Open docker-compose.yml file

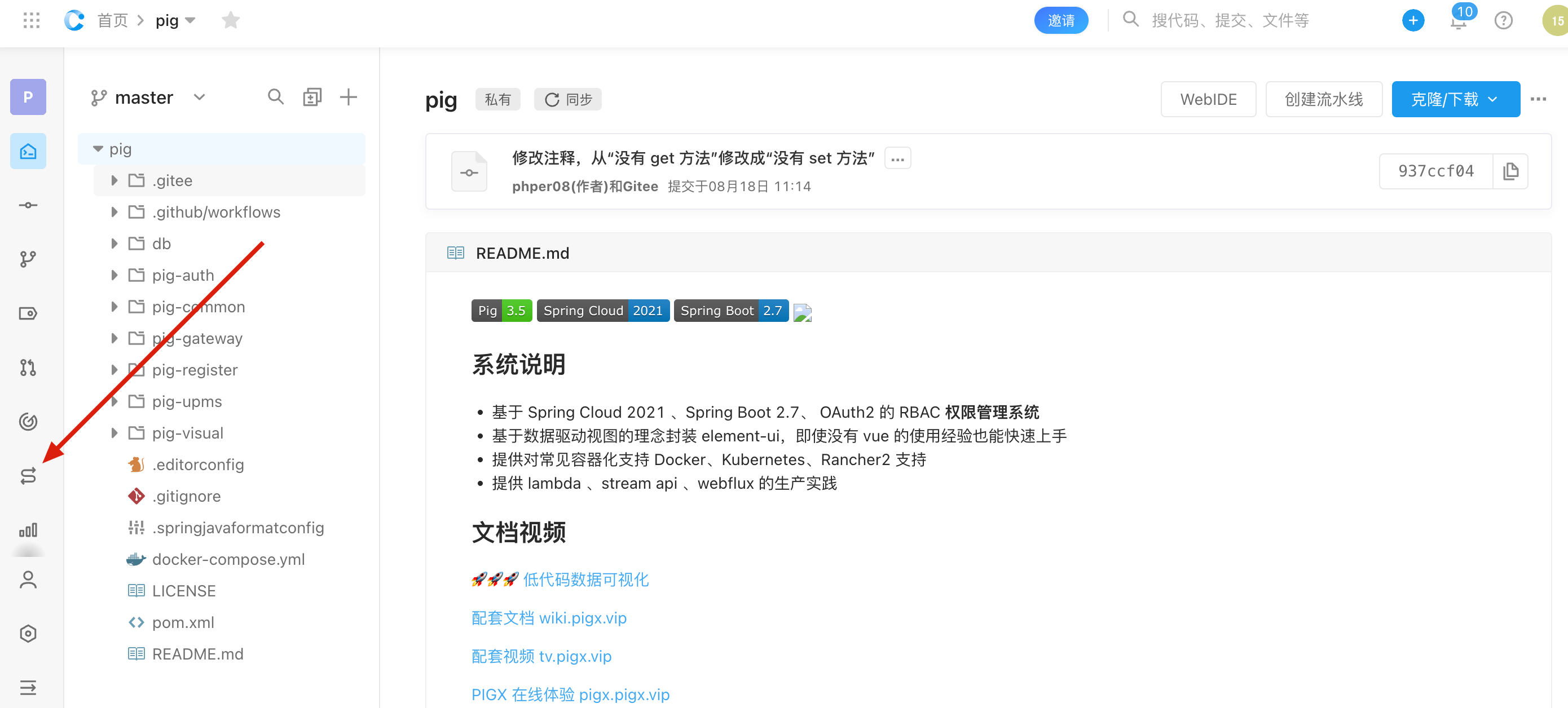(228, 560)
